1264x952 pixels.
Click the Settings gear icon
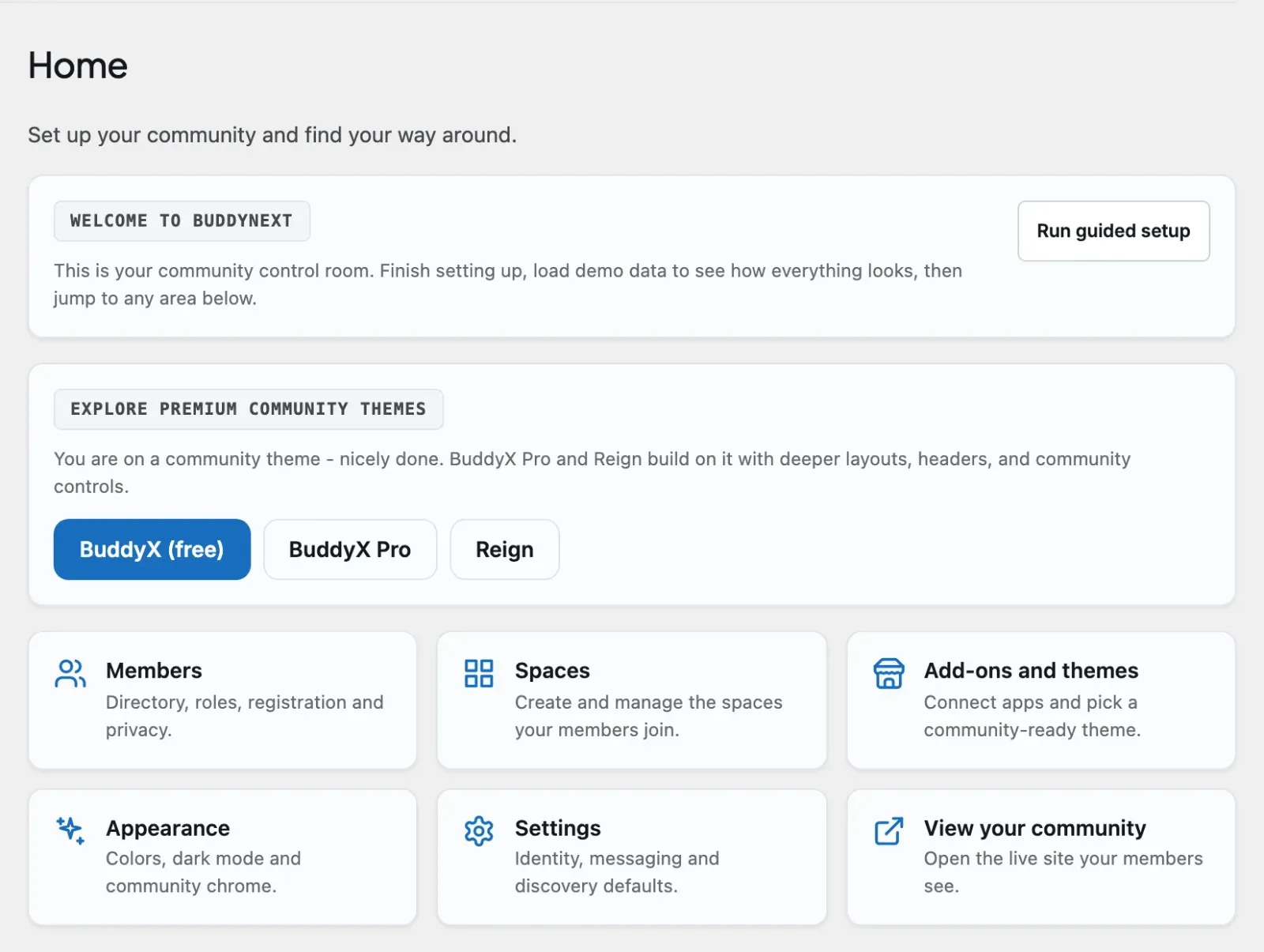pos(479,831)
